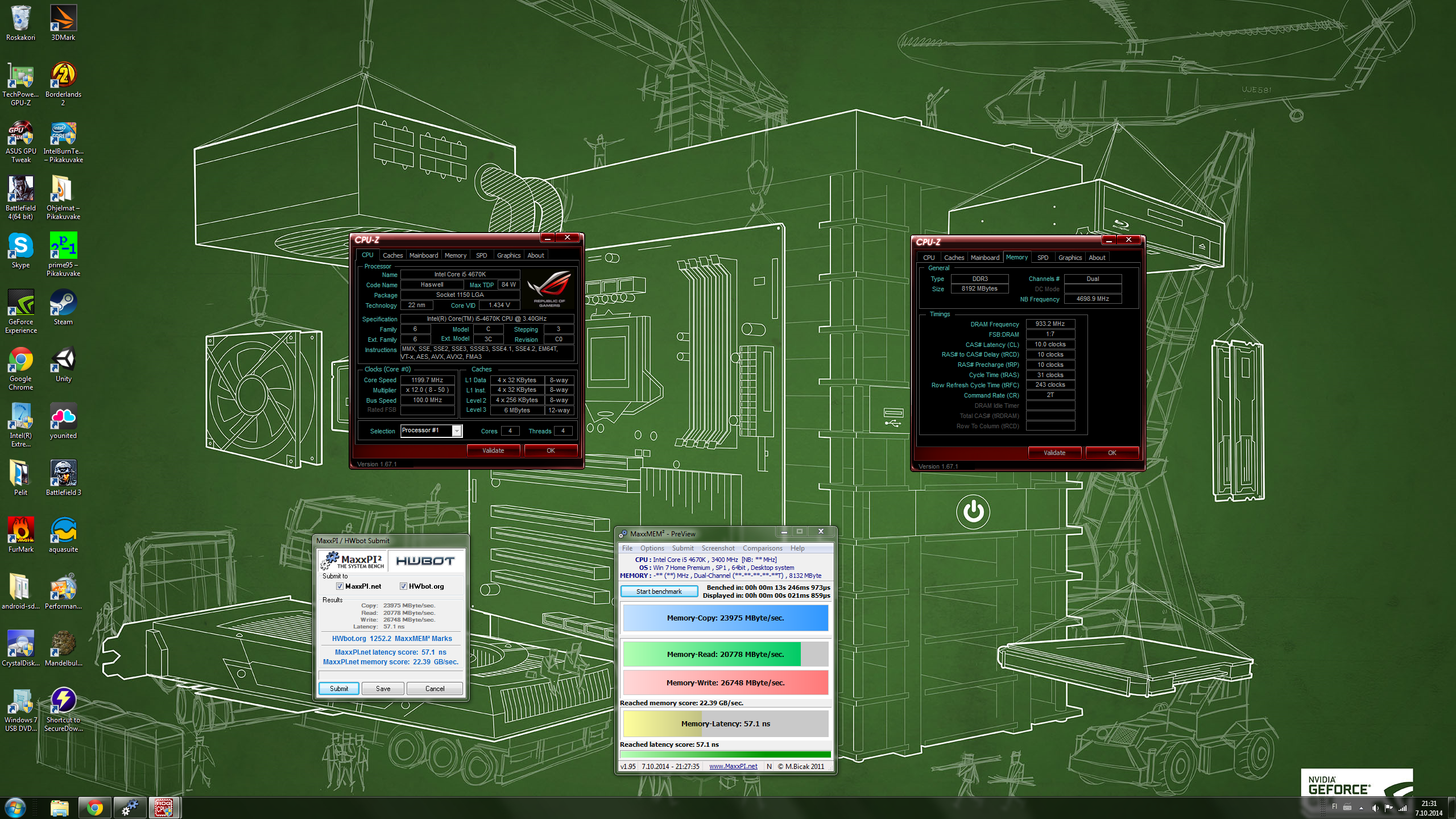Open the TechPowerUp GPU-Z shortcut

click(x=21, y=84)
